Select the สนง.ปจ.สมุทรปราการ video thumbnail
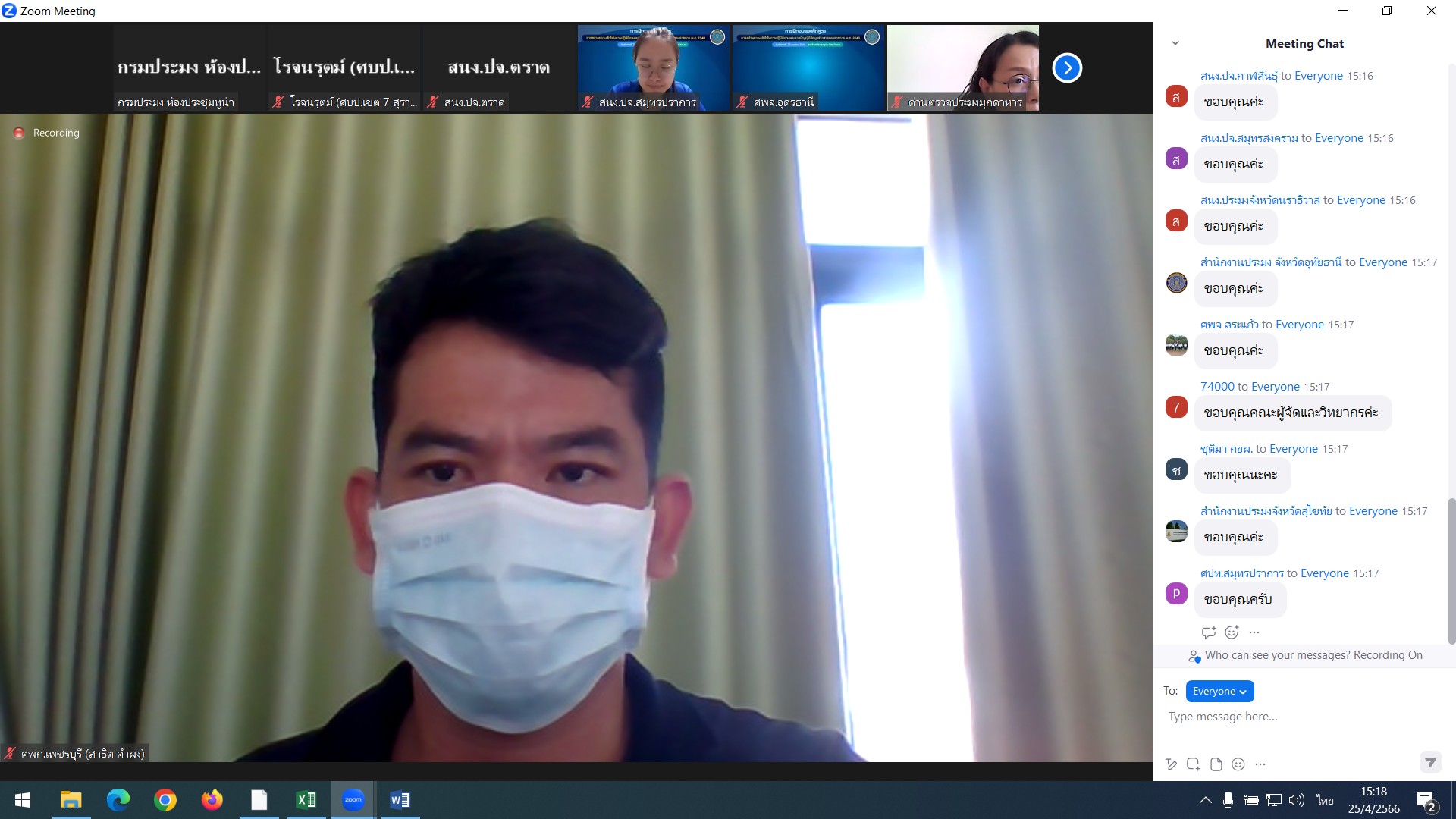The height and width of the screenshot is (819, 1456). pos(654,67)
